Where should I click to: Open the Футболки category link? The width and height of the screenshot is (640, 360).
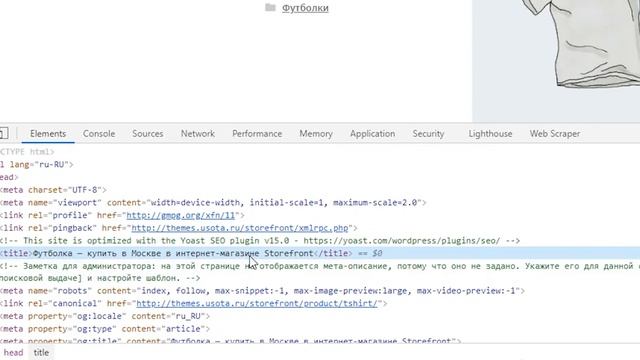click(x=305, y=8)
